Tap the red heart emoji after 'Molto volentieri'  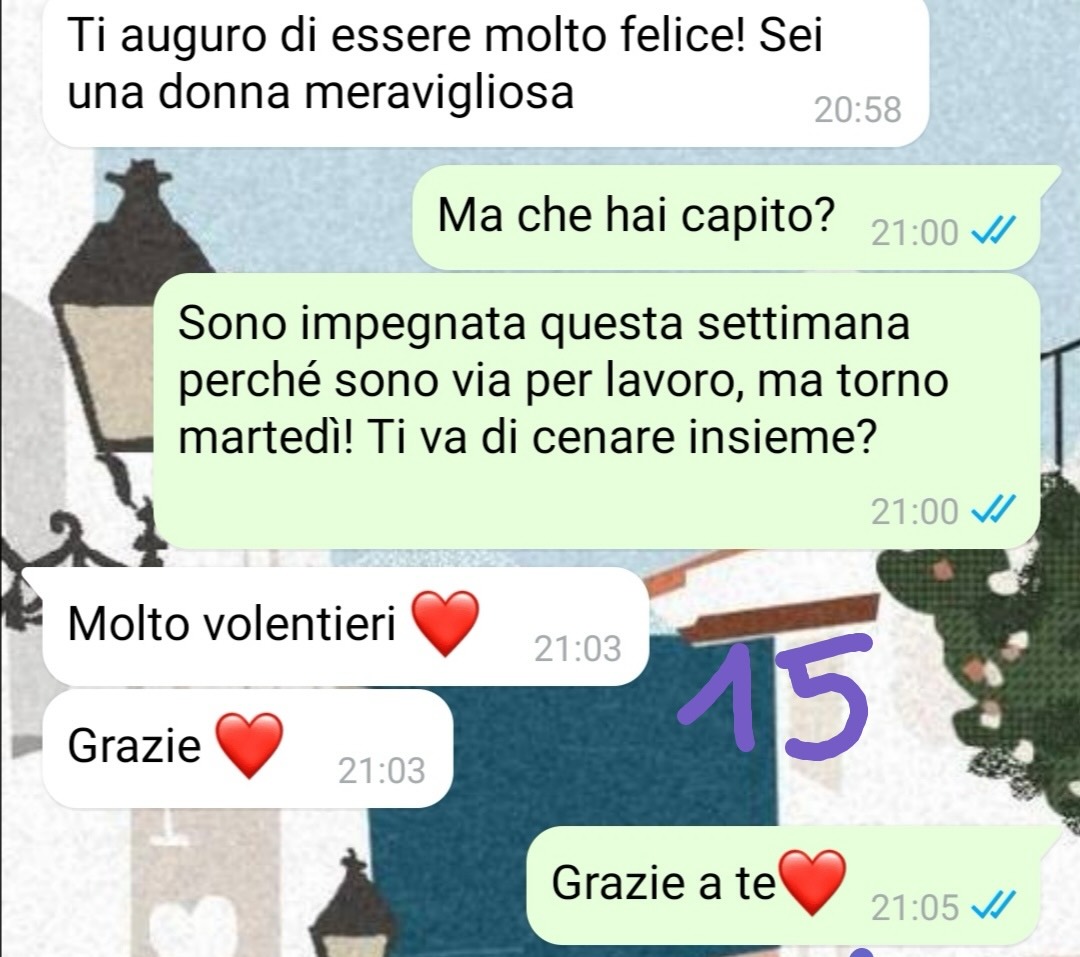445,624
